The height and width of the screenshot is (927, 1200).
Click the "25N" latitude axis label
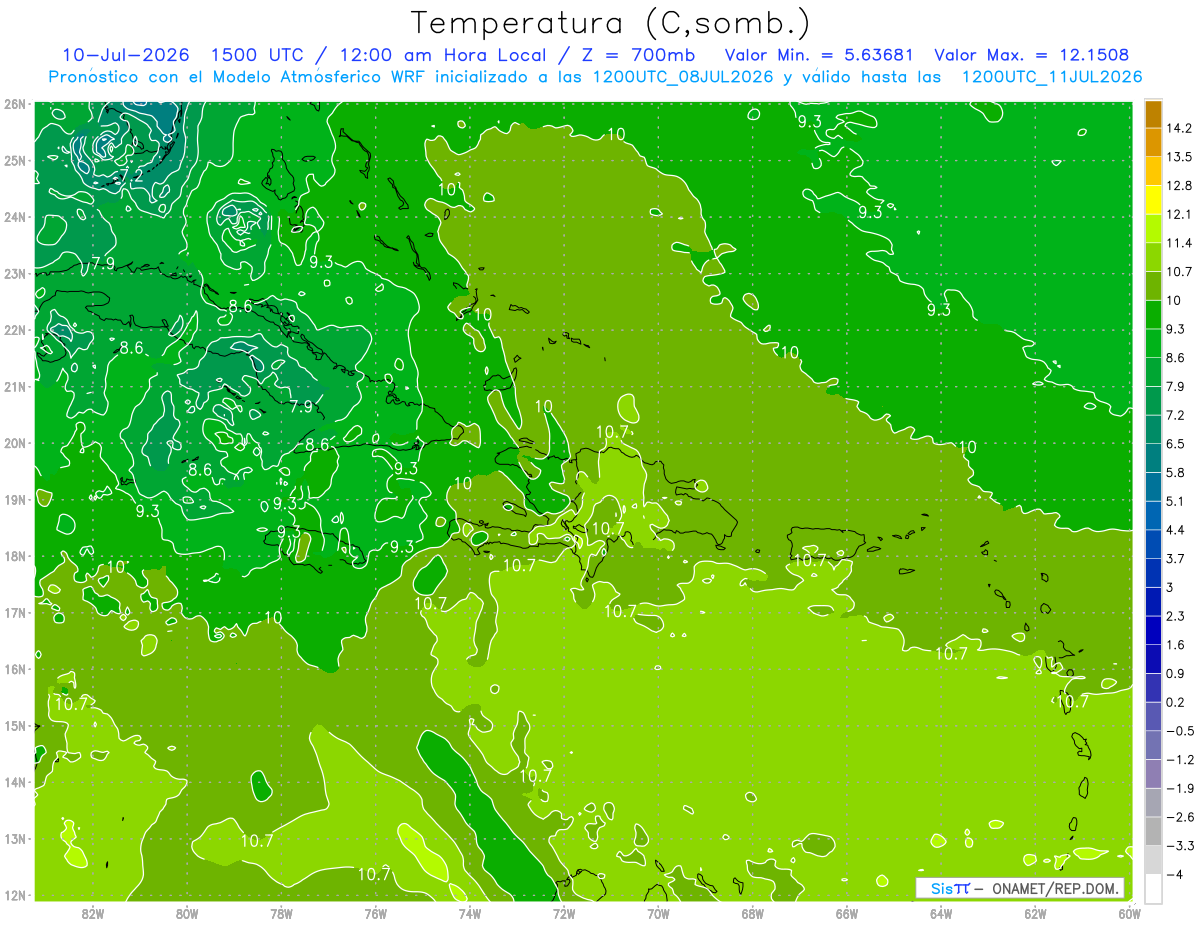pos(14,160)
